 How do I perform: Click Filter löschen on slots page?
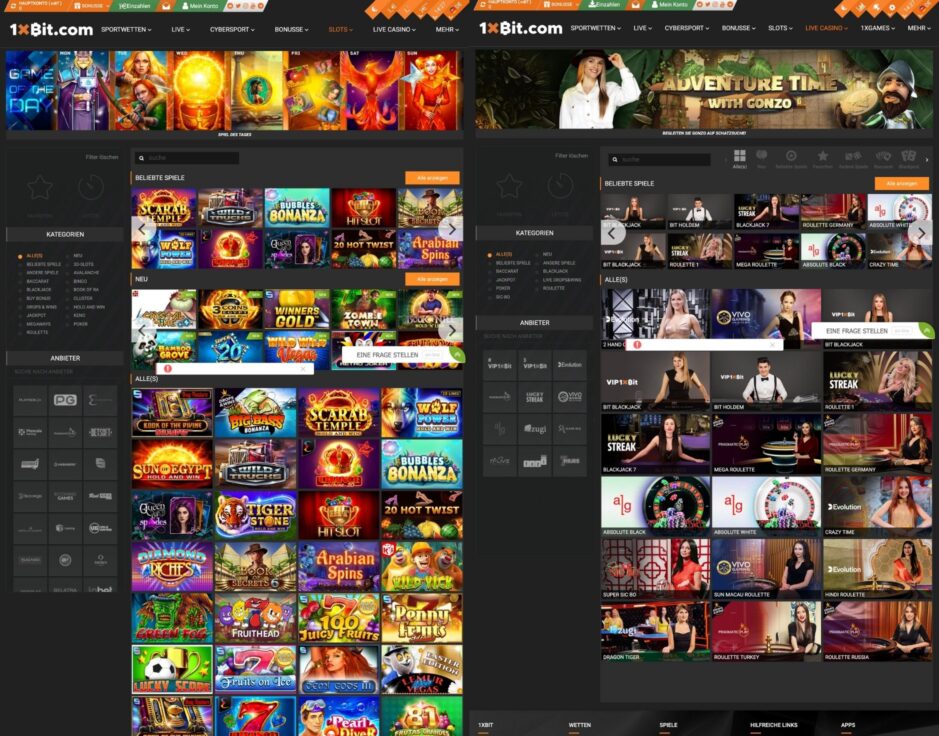tap(102, 157)
